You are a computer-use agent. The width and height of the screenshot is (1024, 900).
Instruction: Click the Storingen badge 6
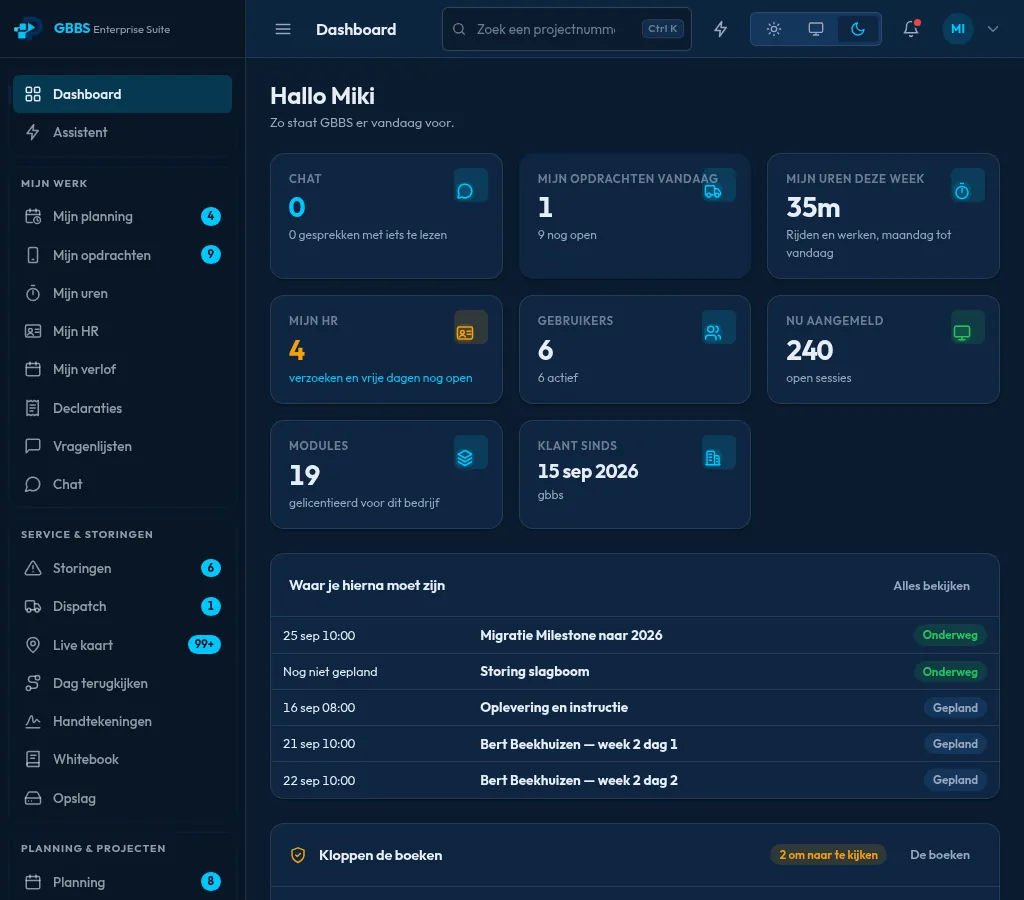click(210, 568)
